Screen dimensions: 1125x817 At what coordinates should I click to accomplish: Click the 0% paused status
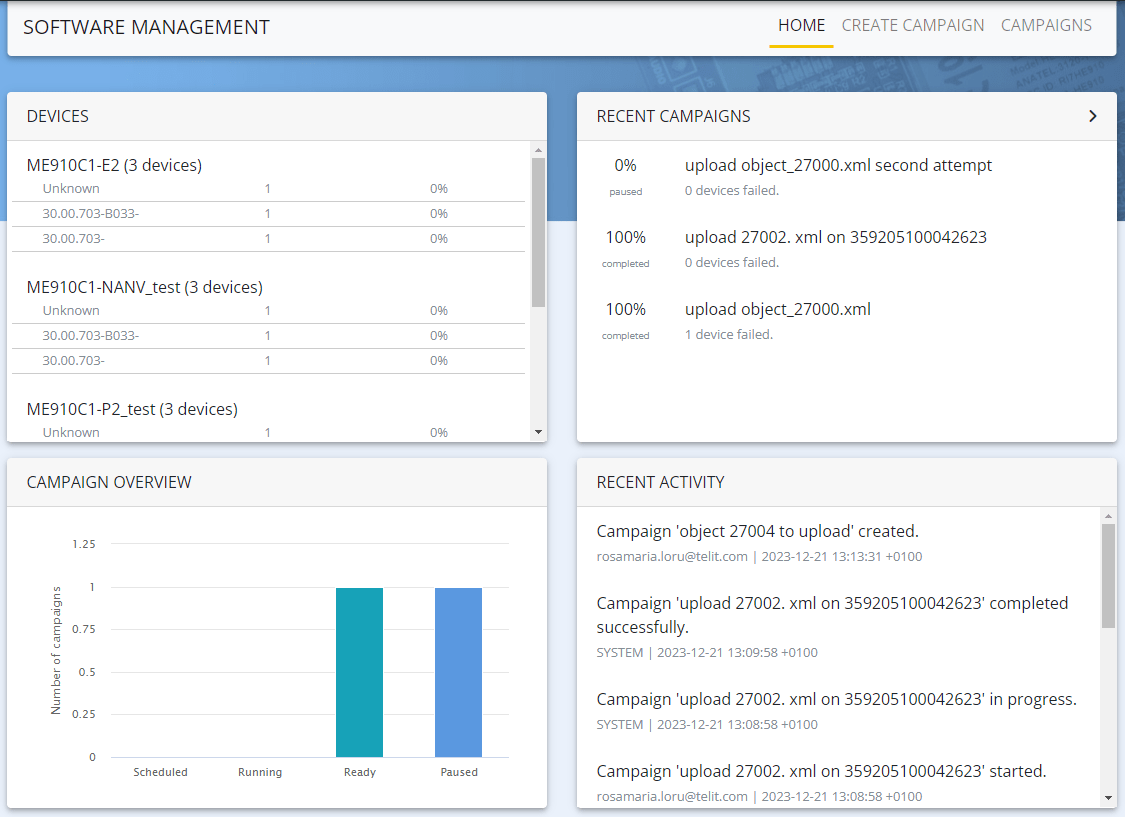point(626,176)
